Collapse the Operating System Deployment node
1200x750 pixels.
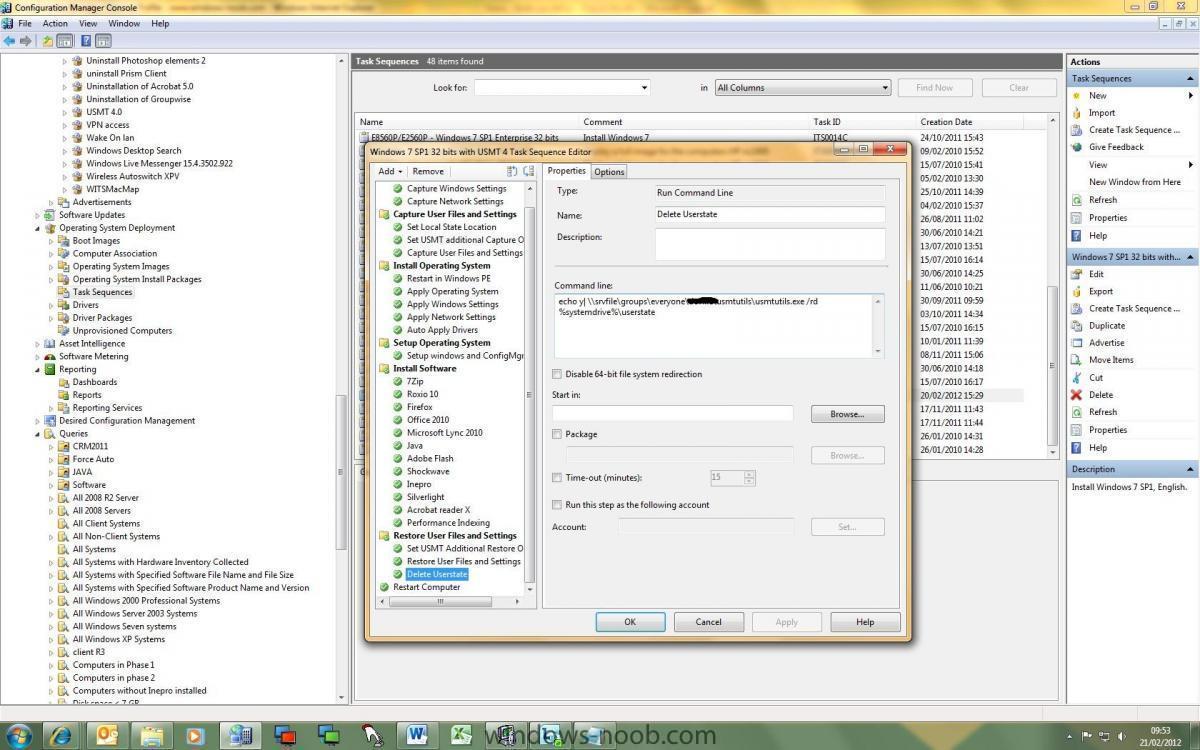pyautogui.click(x=38, y=228)
